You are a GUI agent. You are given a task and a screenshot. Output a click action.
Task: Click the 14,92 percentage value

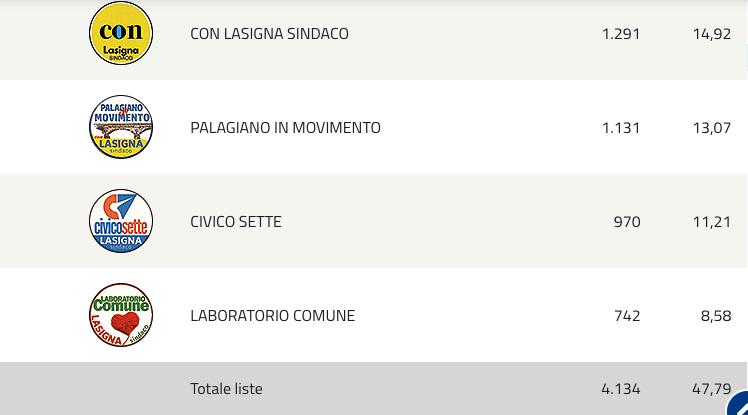(712, 34)
